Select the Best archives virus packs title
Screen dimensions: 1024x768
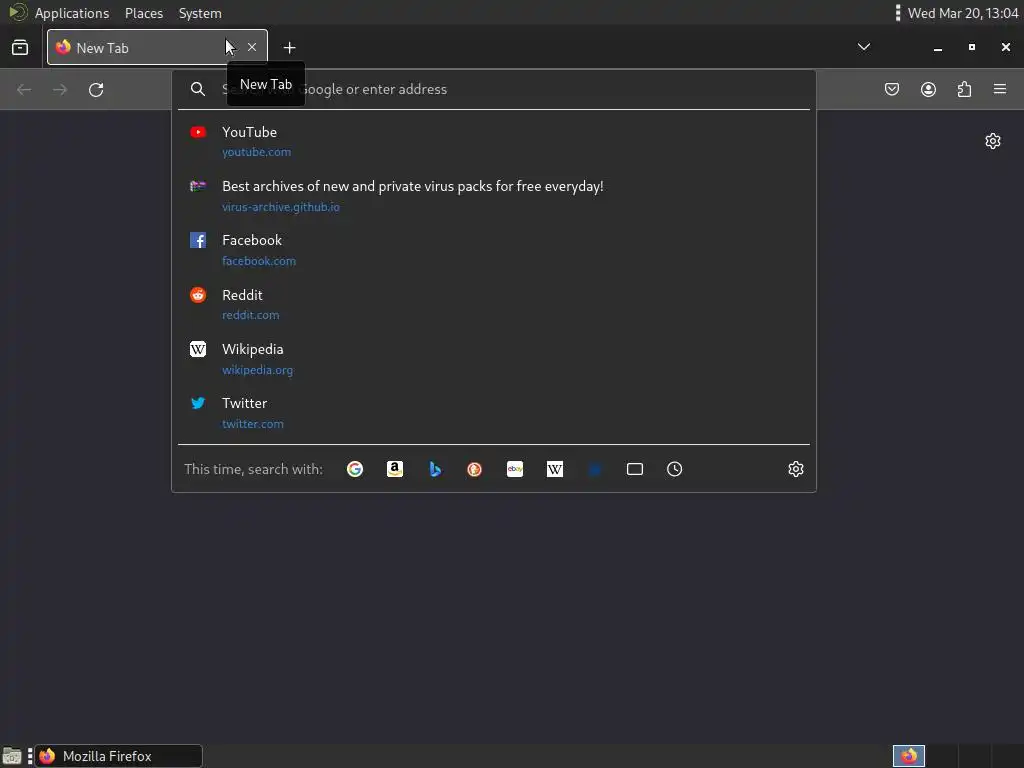pyautogui.click(x=413, y=186)
